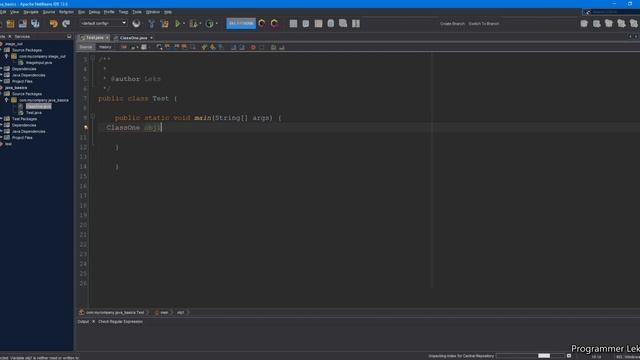640x360 pixels.
Task: Select java_basics project node
Action: 16,88
